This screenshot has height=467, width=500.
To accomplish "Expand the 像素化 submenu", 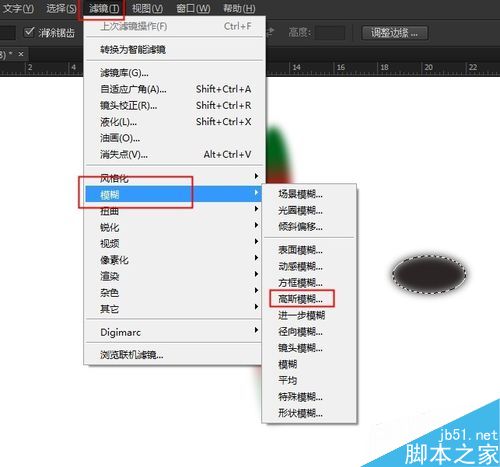I will (x=174, y=260).
